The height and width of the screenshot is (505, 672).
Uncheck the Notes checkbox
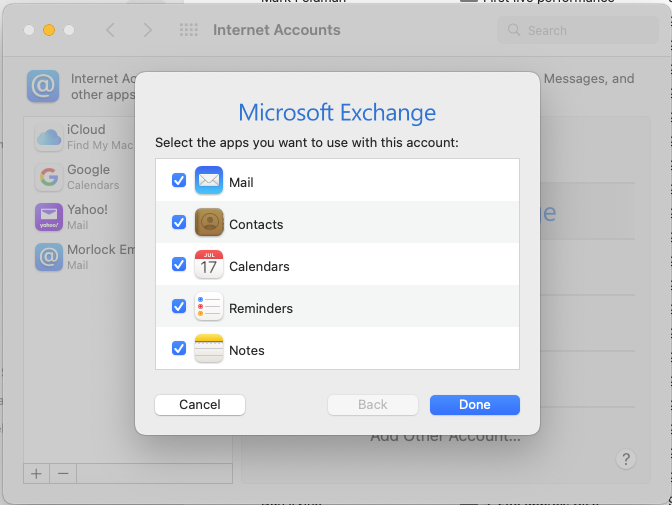pyautogui.click(x=179, y=348)
